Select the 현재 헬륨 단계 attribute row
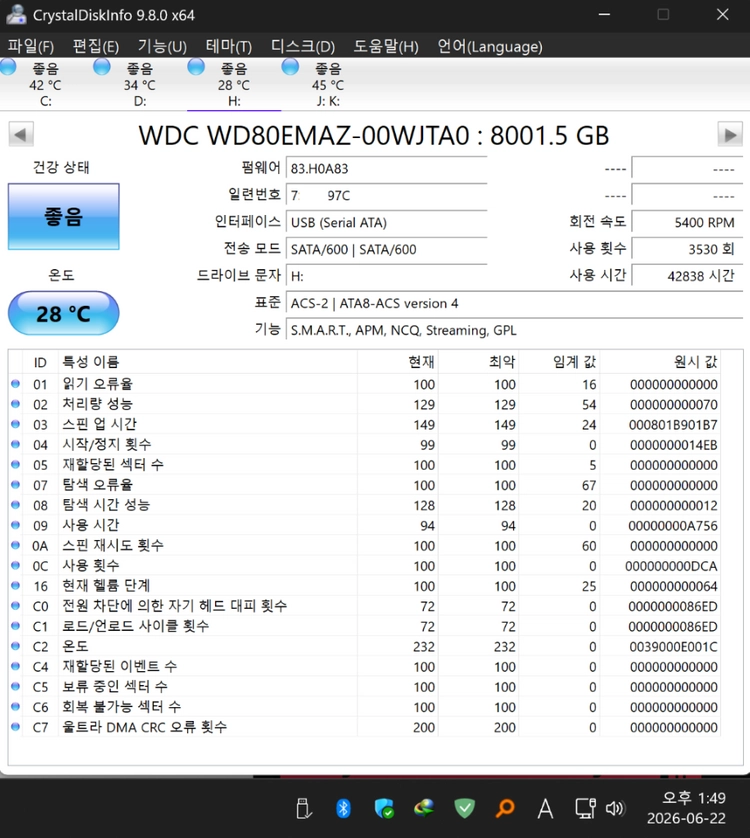 tap(365, 586)
